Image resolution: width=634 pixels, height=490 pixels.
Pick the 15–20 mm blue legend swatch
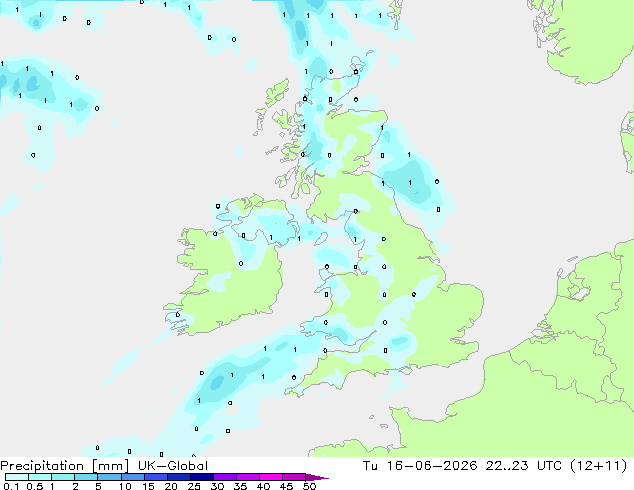[155, 477]
